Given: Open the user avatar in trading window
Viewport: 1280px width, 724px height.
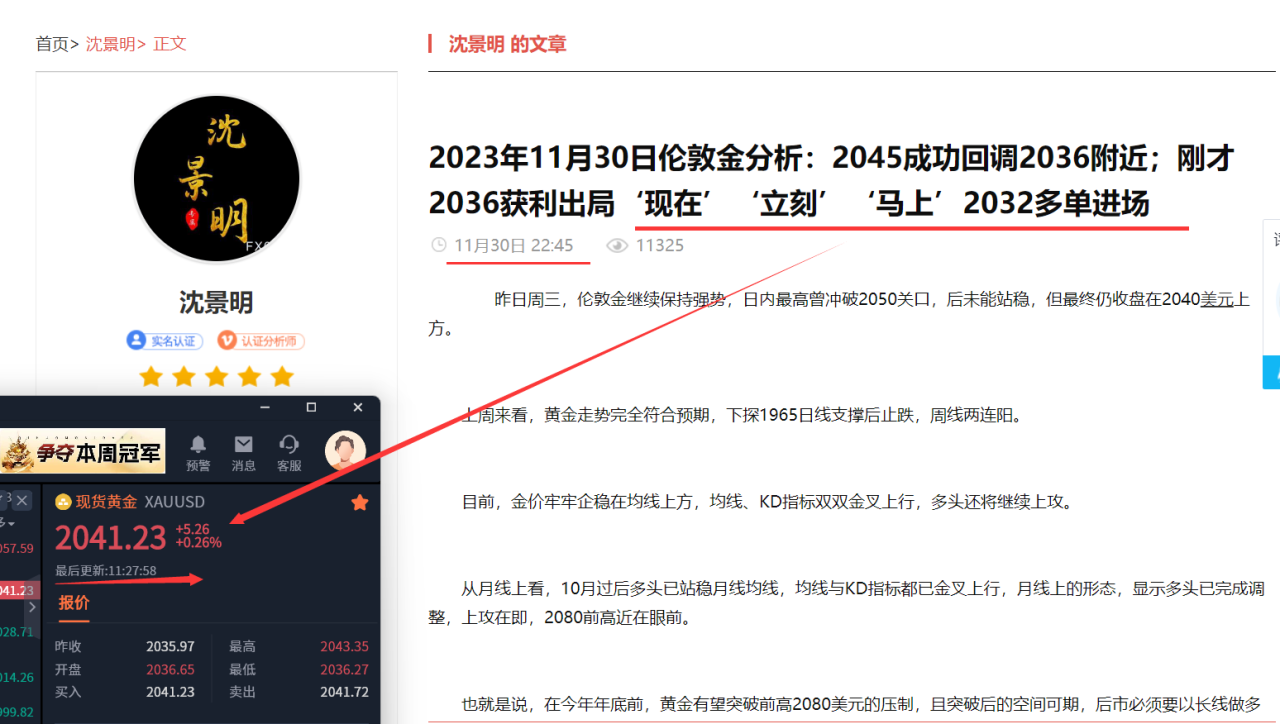Looking at the screenshot, I should pos(345,451).
